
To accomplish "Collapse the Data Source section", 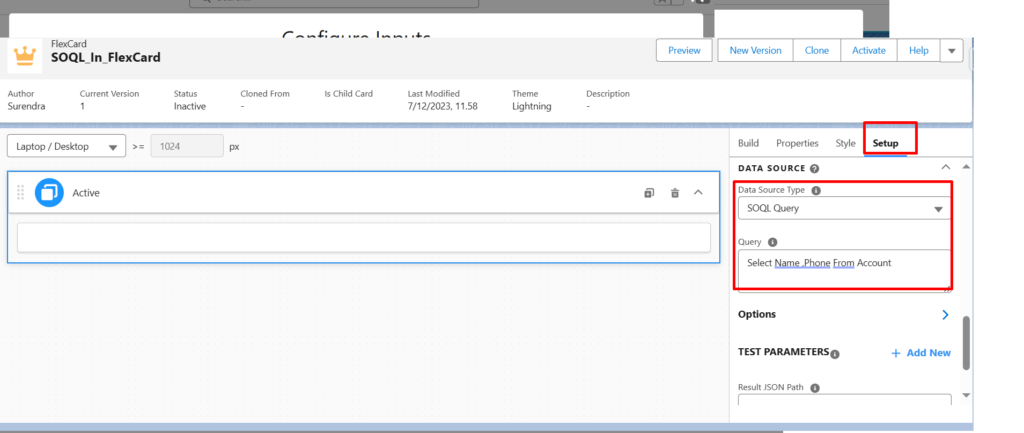I will 945,167.
